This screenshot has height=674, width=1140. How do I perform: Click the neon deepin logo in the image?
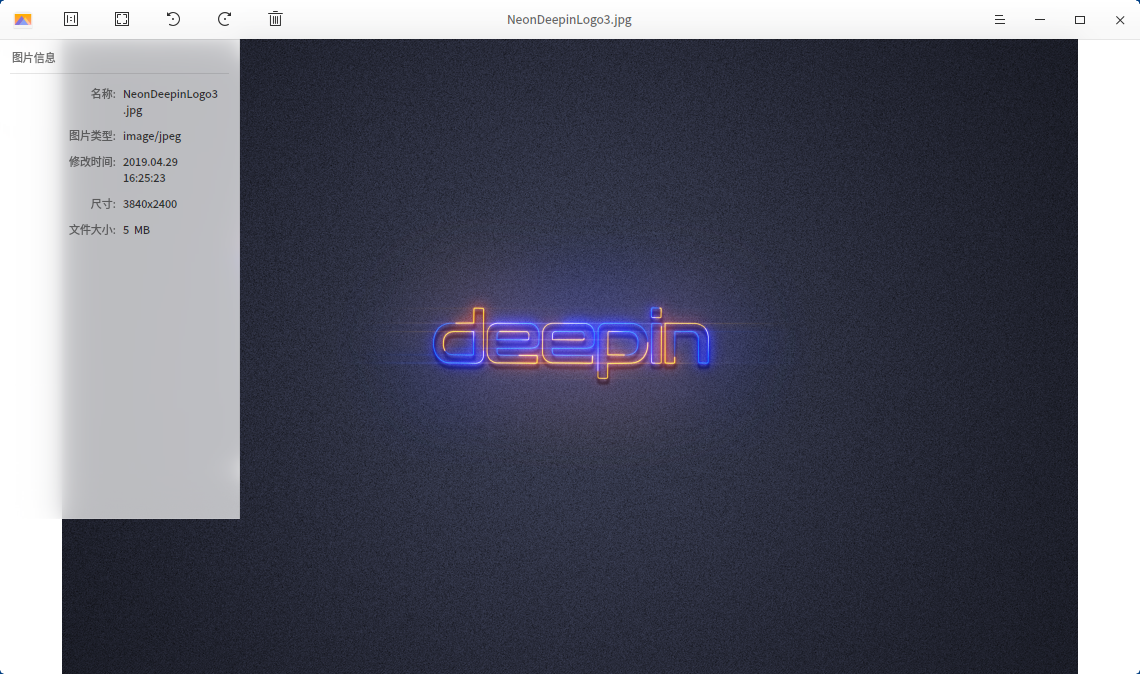coord(570,340)
